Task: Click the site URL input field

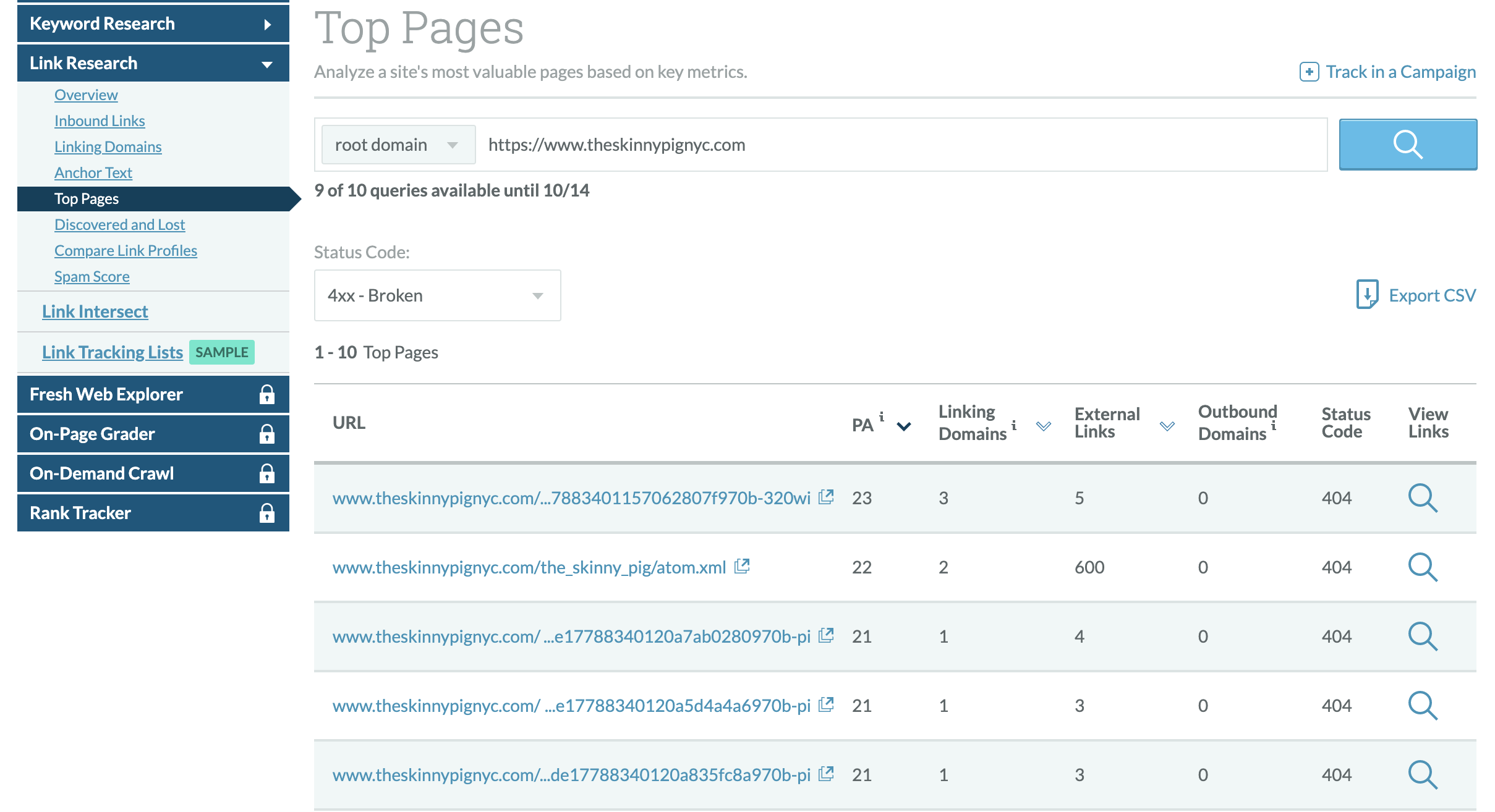Action: tap(903, 145)
